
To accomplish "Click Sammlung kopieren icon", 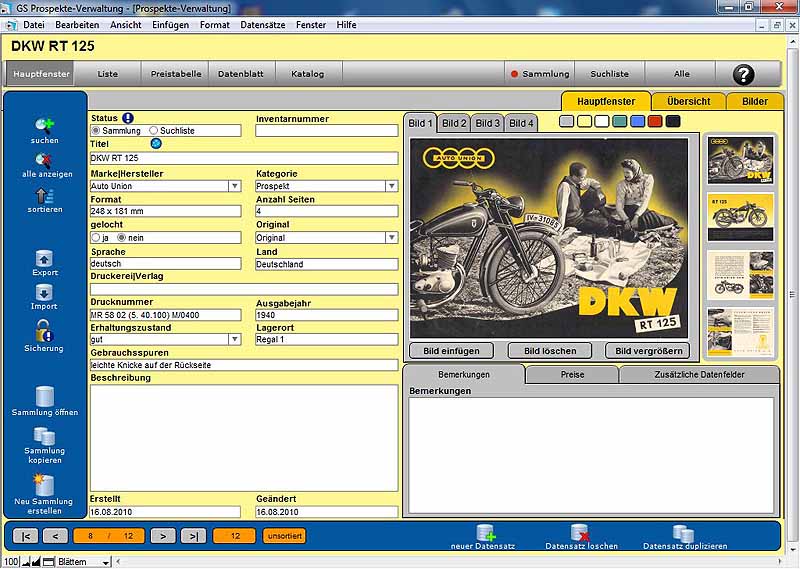I will [44, 436].
